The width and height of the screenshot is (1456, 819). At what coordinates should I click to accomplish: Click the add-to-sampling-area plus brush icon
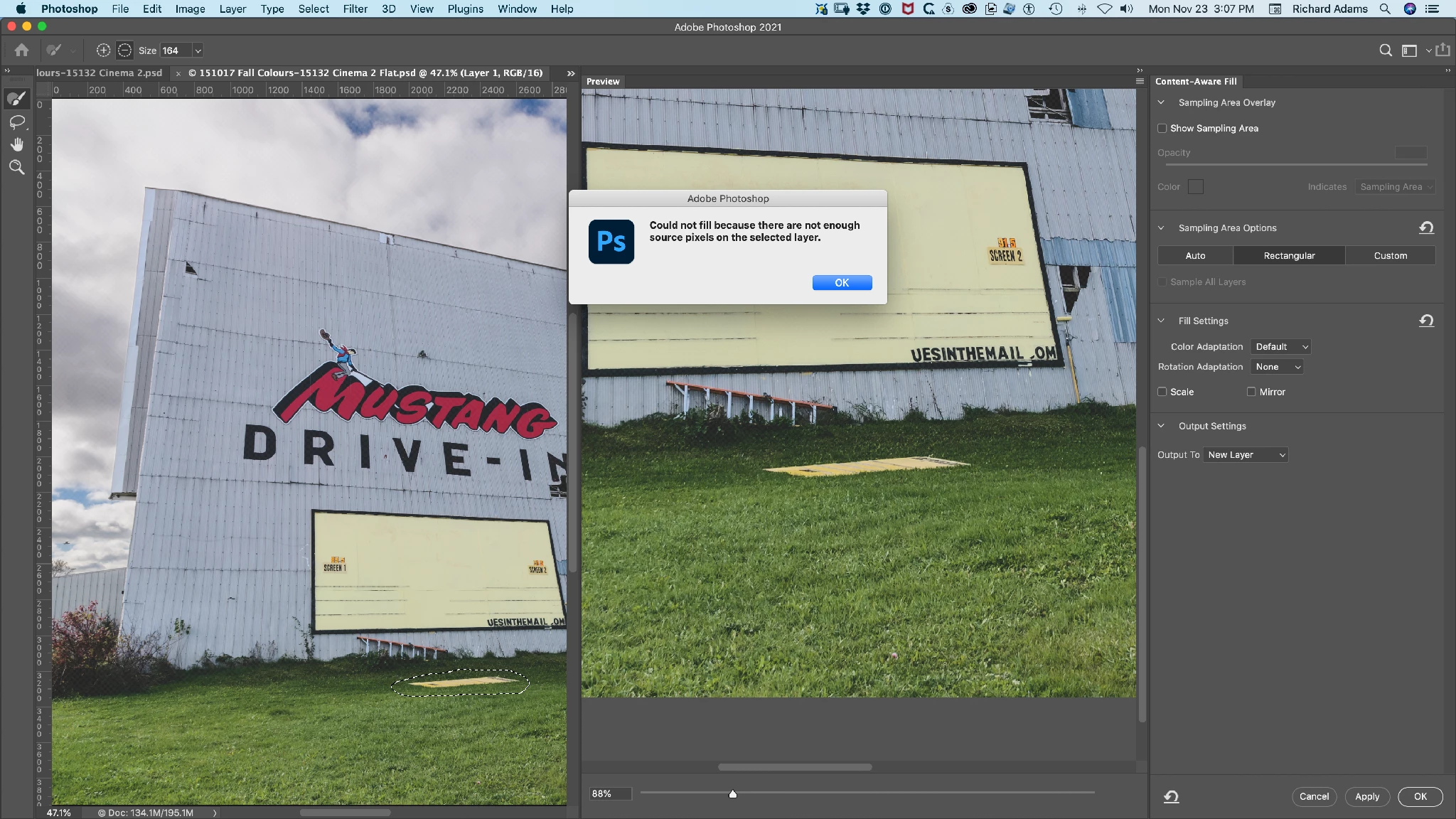pos(103,50)
